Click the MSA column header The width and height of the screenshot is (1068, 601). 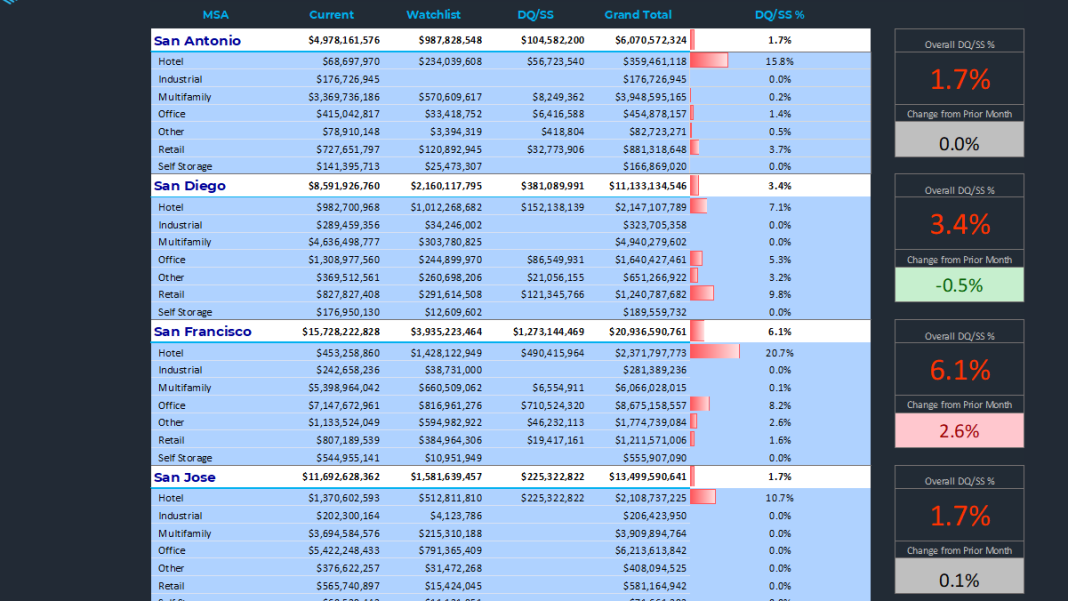pyautogui.click(x=215, y=15)
